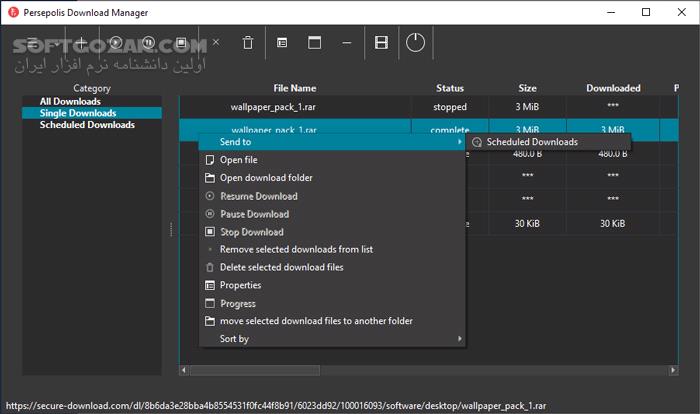700x414 pixels.
Task: Select Scheduled Downloads in Category list
Action: (87, 125)
